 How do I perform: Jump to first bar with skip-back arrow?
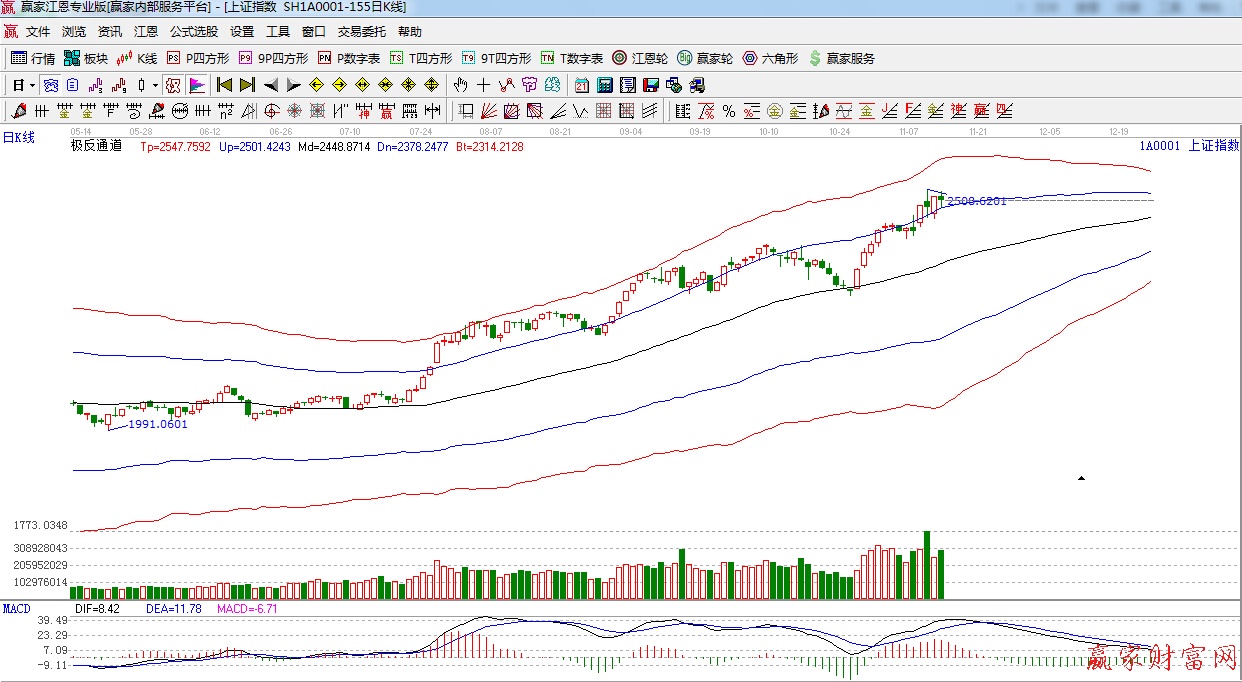coord(225,85)
